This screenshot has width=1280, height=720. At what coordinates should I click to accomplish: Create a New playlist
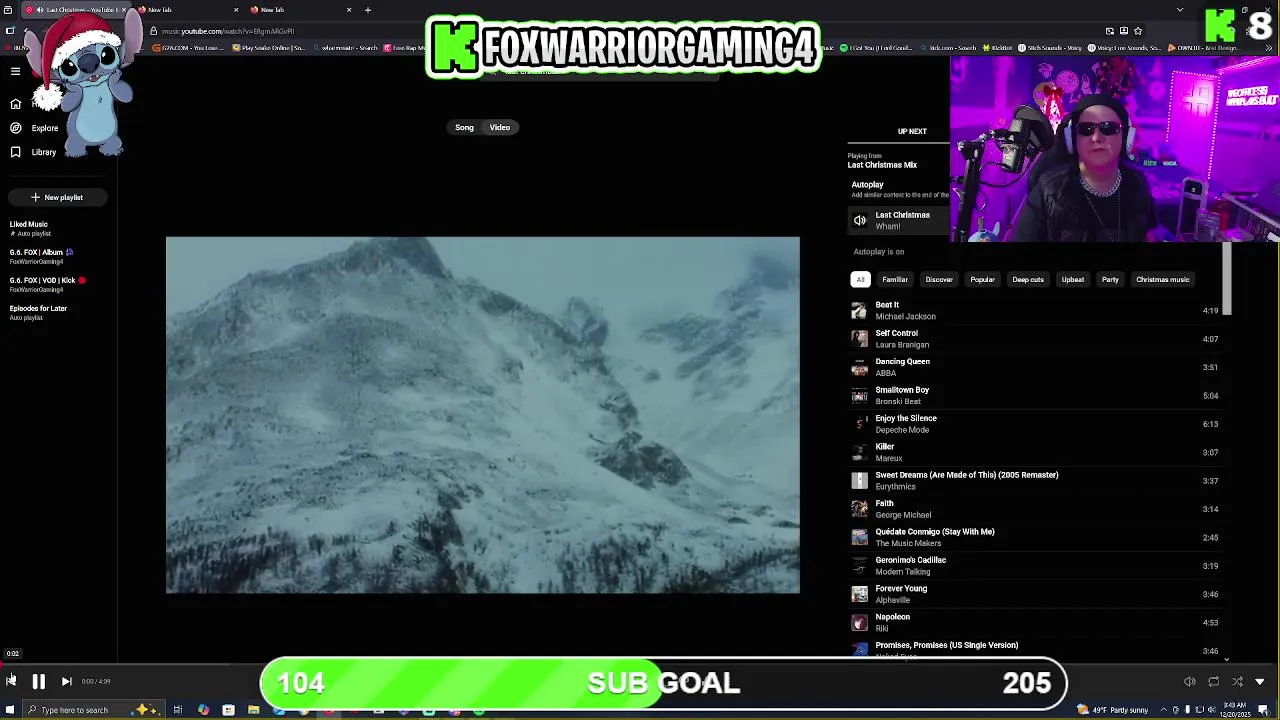[56, 197]
